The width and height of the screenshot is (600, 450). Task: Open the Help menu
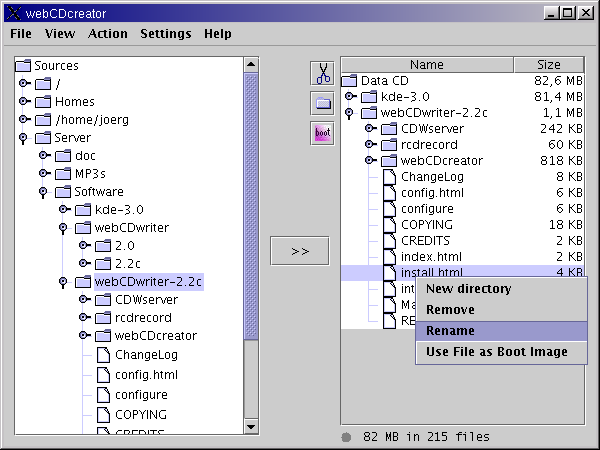pos(217,34)
